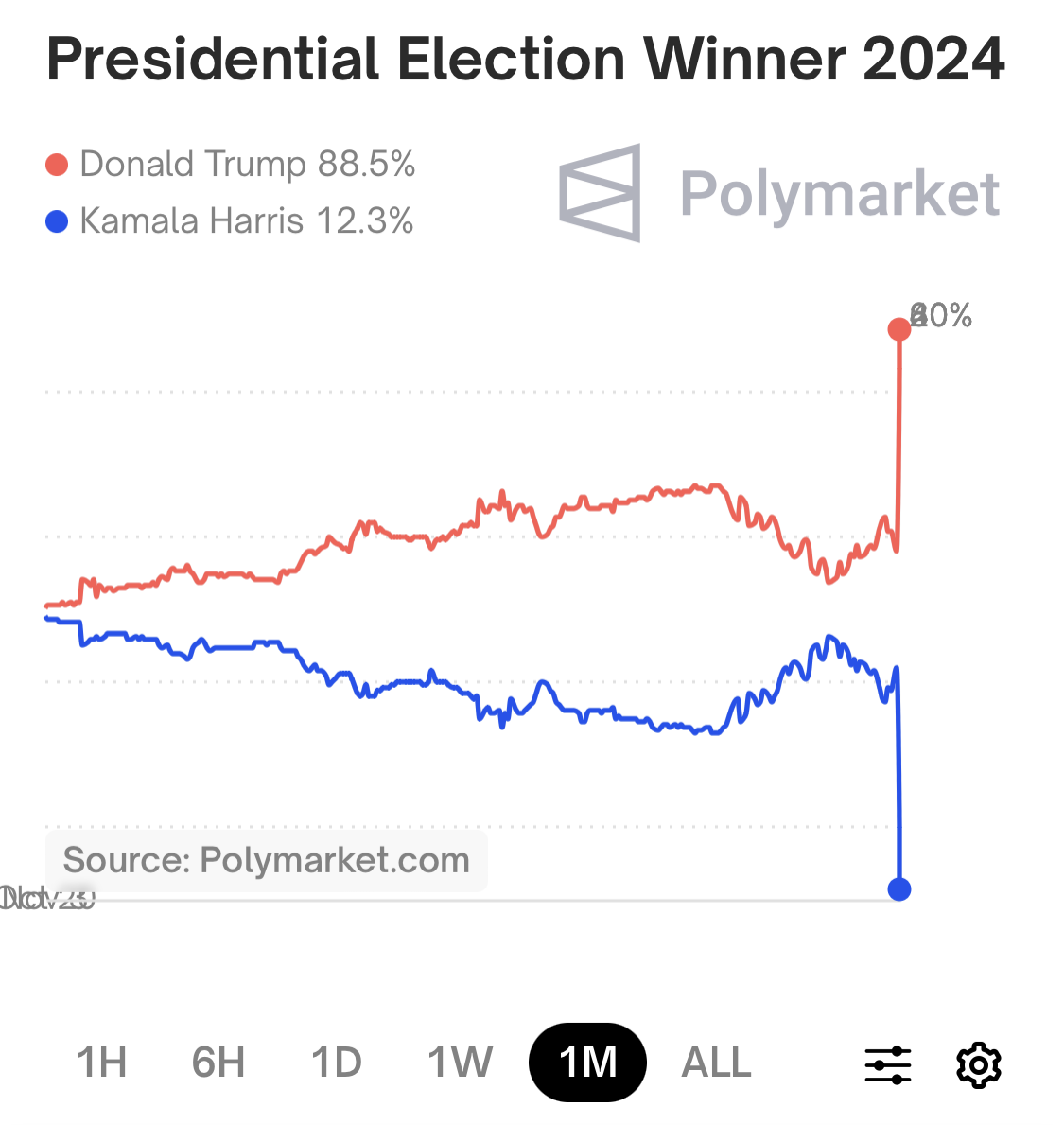Switch to the 1H time range
The image size is (1064, 1125).
(101, 1063)
